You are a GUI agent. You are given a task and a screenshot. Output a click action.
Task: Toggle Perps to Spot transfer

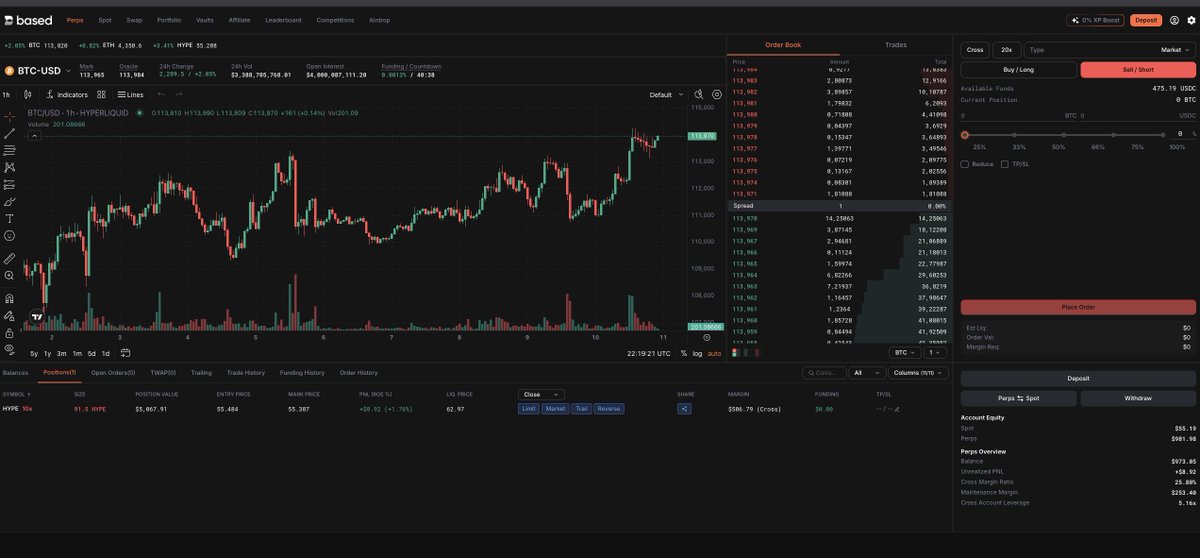click(1019, 398)
